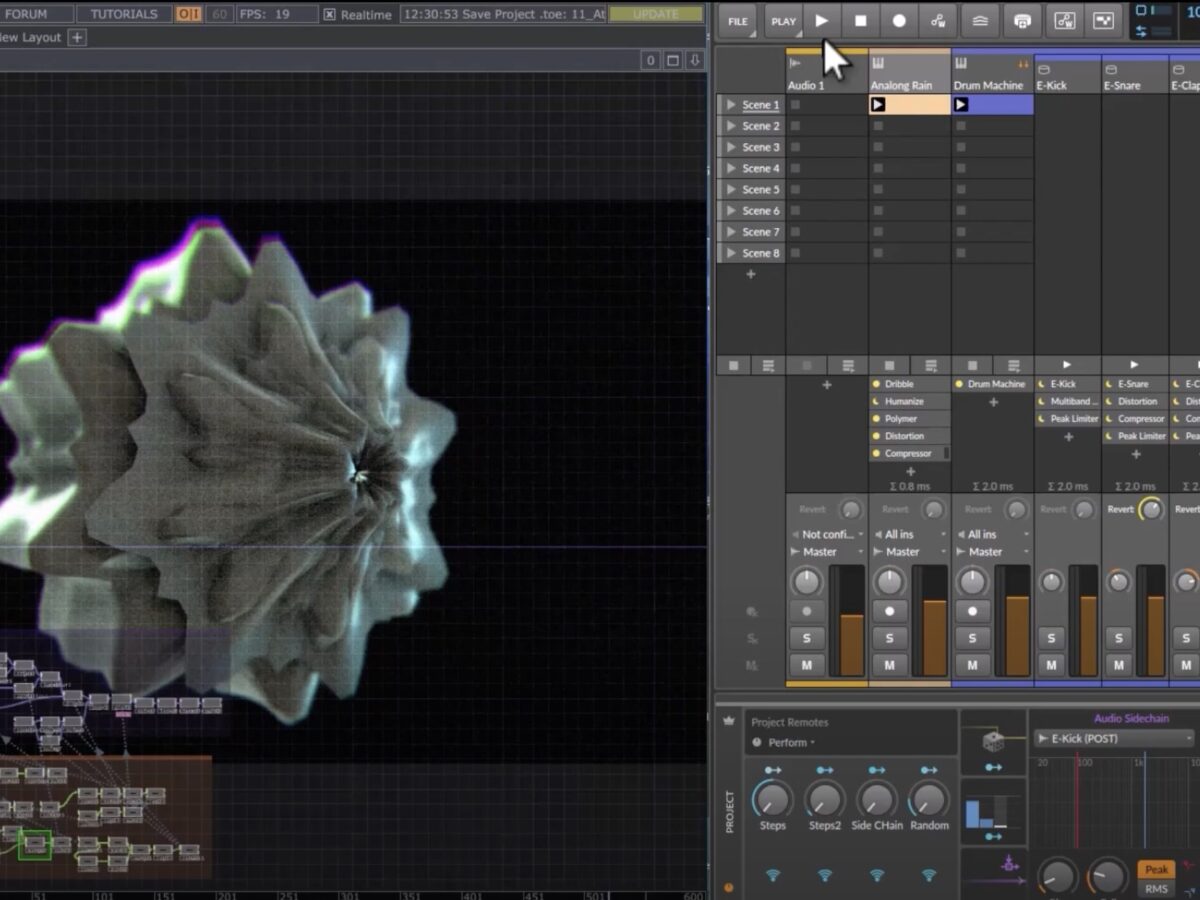Click the crown icon above Project label
1200x900 pixels.
[728, 721]
